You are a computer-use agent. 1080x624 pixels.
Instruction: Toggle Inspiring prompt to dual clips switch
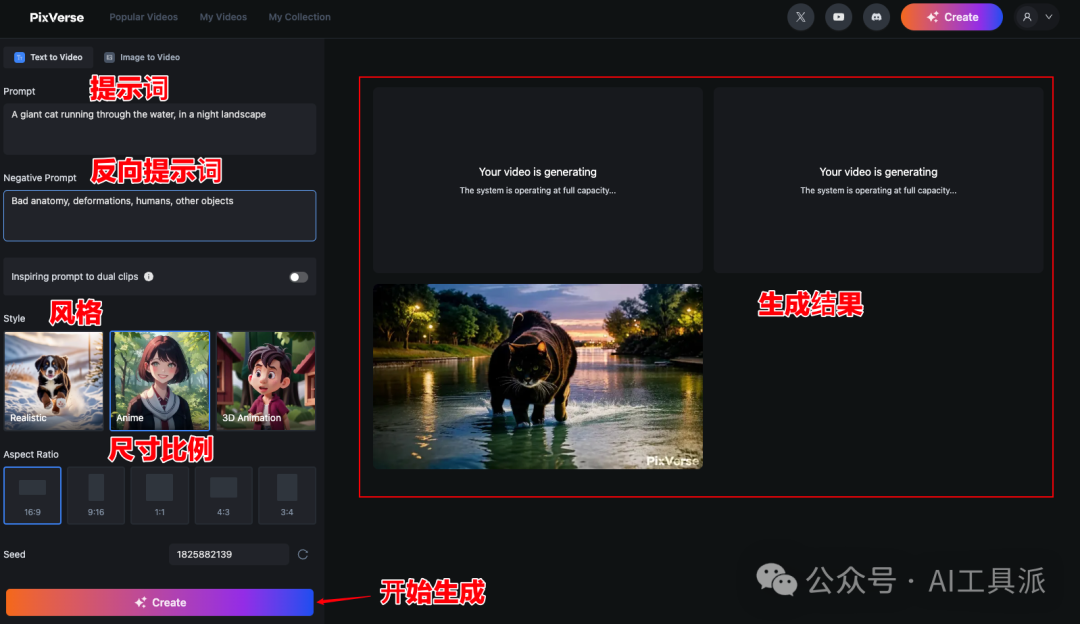(x=298, y=277)
